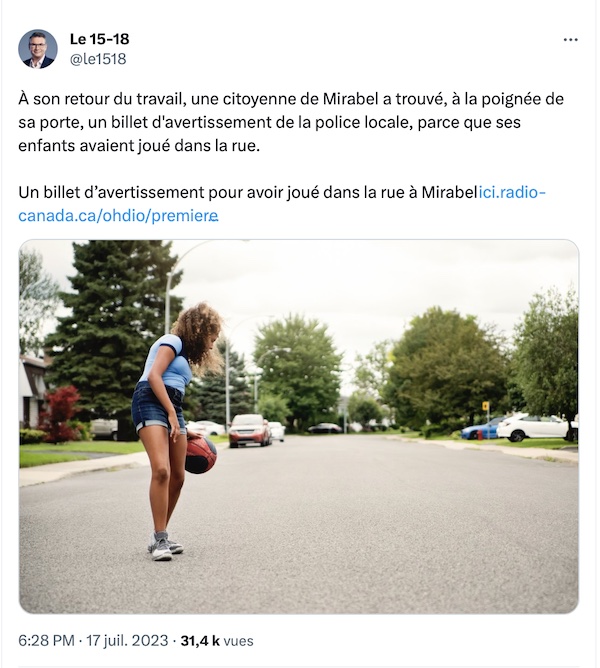Click the basketball in the photo

click(201, 455)
